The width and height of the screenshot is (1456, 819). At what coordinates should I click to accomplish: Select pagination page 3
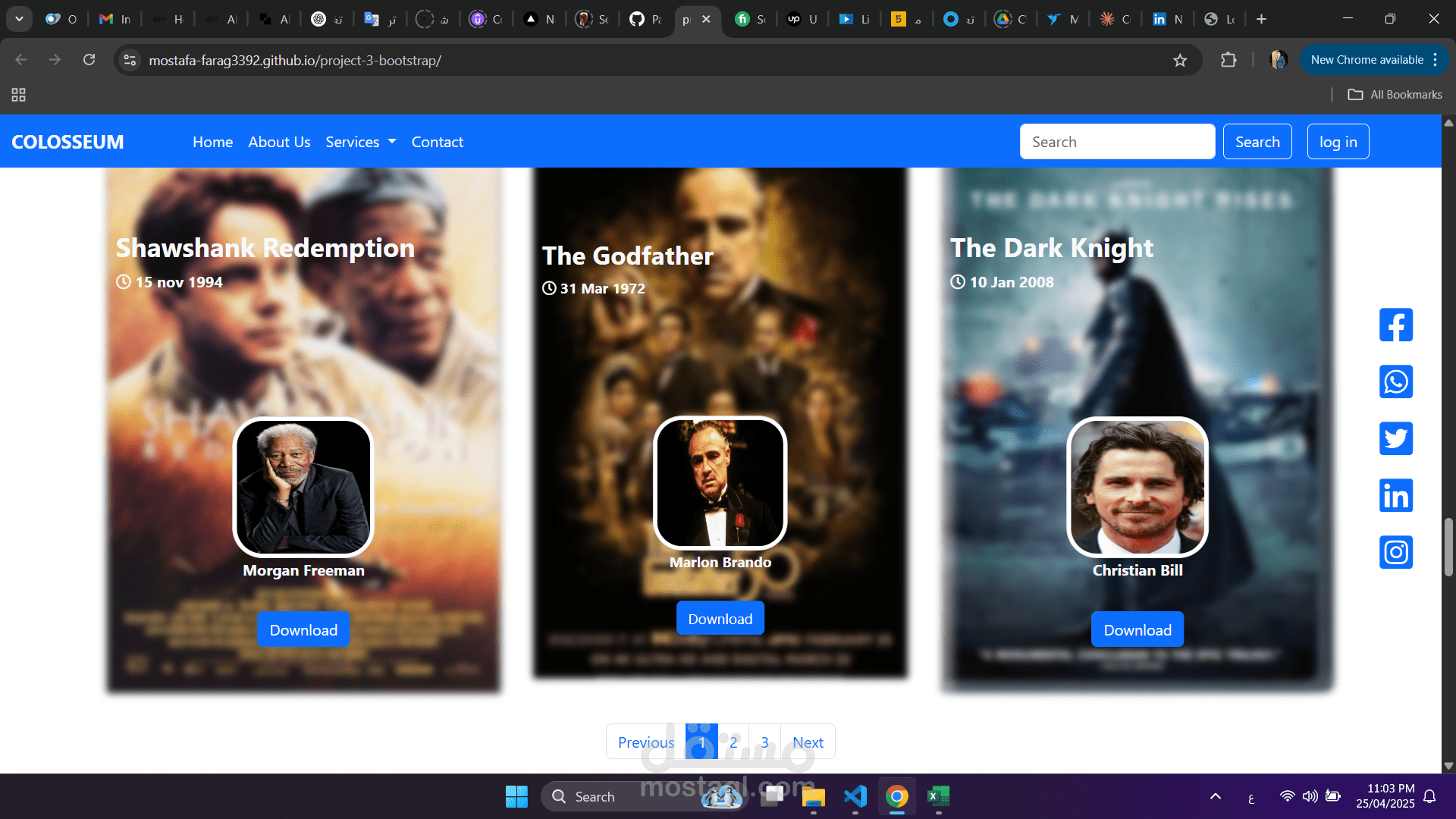click(764, 742)
